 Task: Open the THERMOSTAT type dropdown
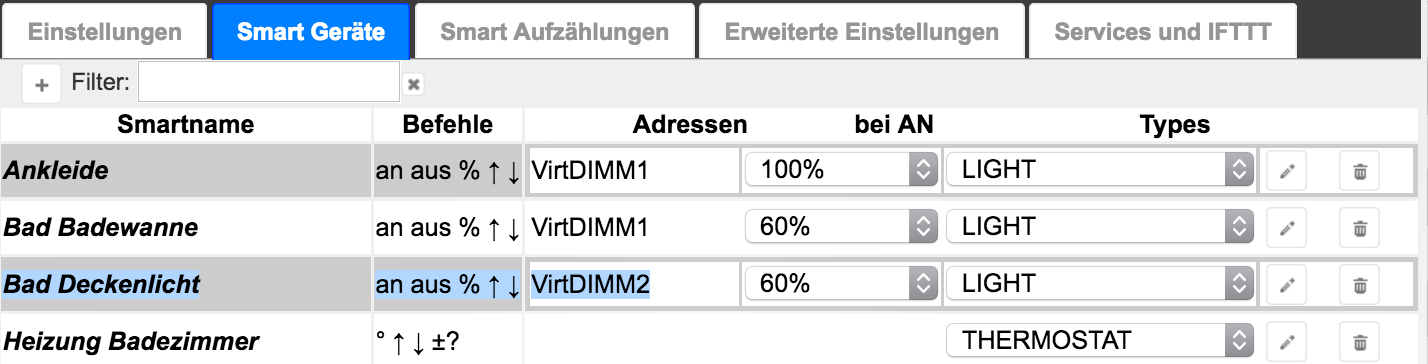click(x=1100, y=341)
